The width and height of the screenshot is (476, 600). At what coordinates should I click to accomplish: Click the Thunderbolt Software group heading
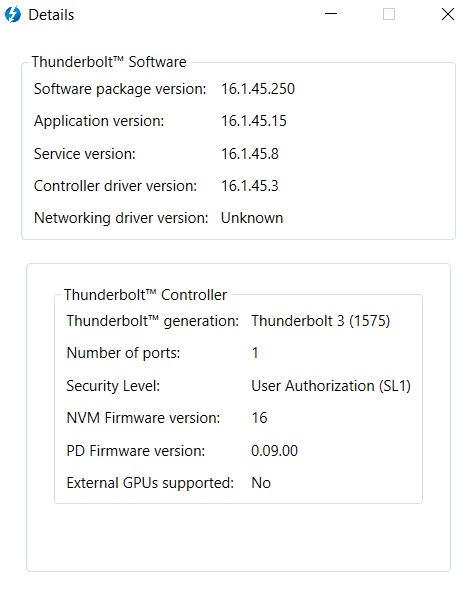point(109,62)
